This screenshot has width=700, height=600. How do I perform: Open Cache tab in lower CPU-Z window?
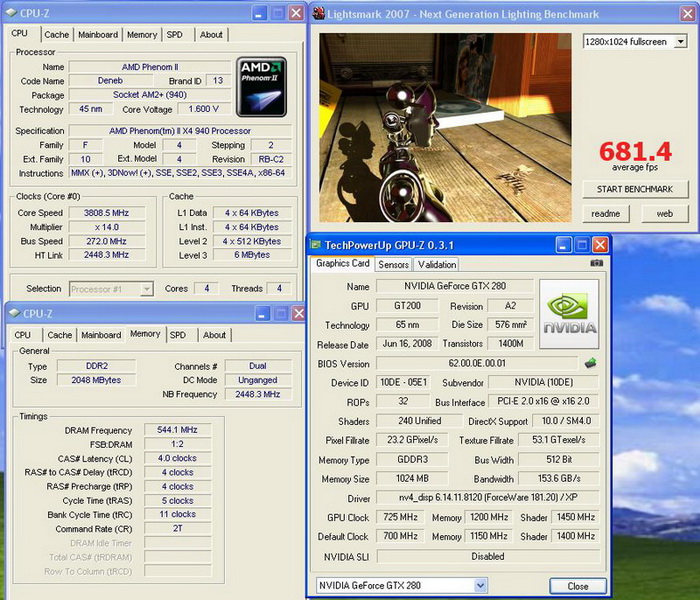click(60, 335)
